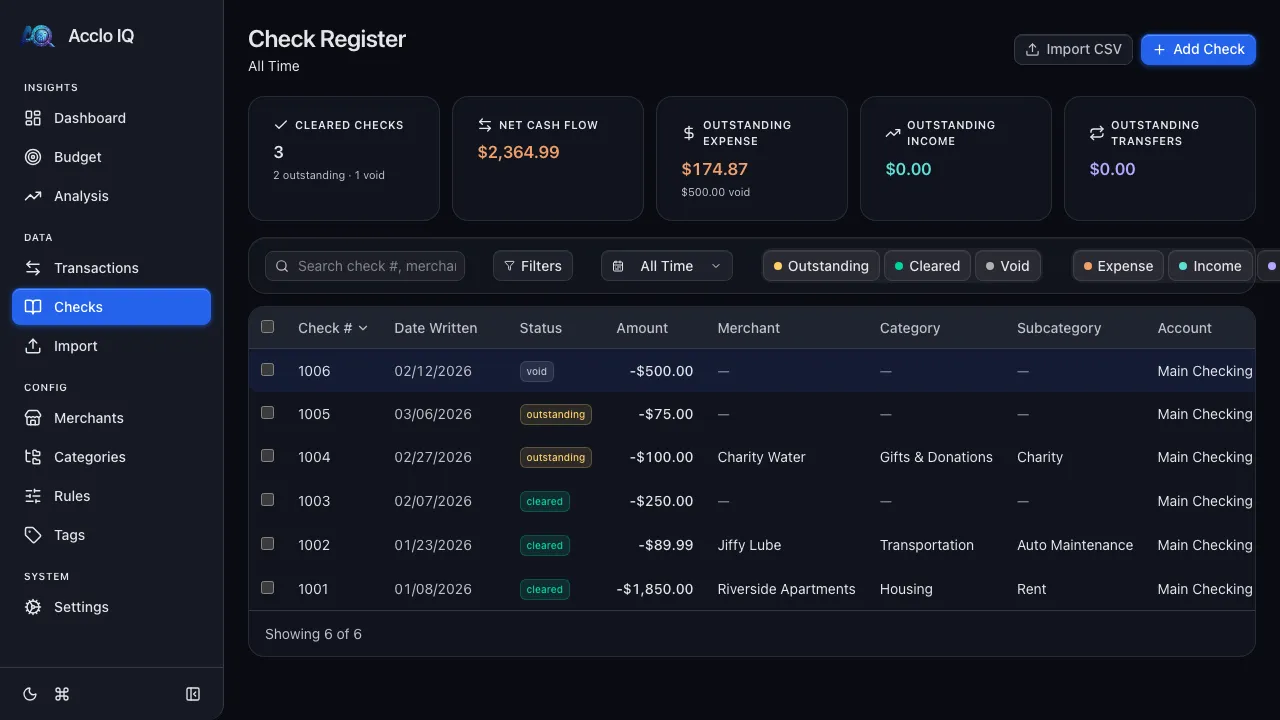Click the $2,364.99 net cash flow value
1280x720 pixels.
point(519,152)
